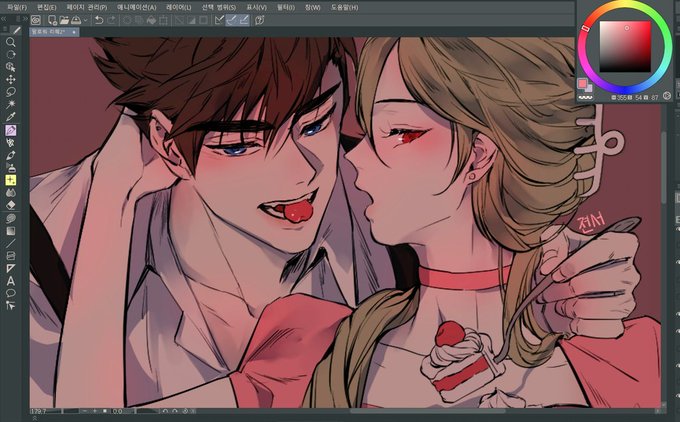The height and width of the screenshot is (422, 680).
Task: Open the 선택 범위(S) menu
Action: [x=219, y=7]
